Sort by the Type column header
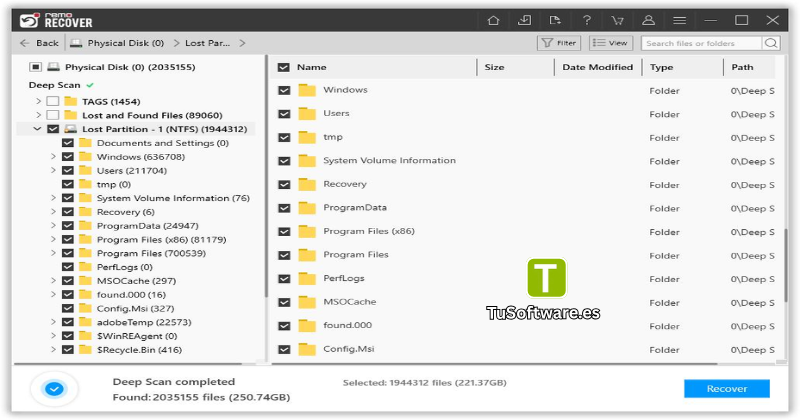 [661, 67]
